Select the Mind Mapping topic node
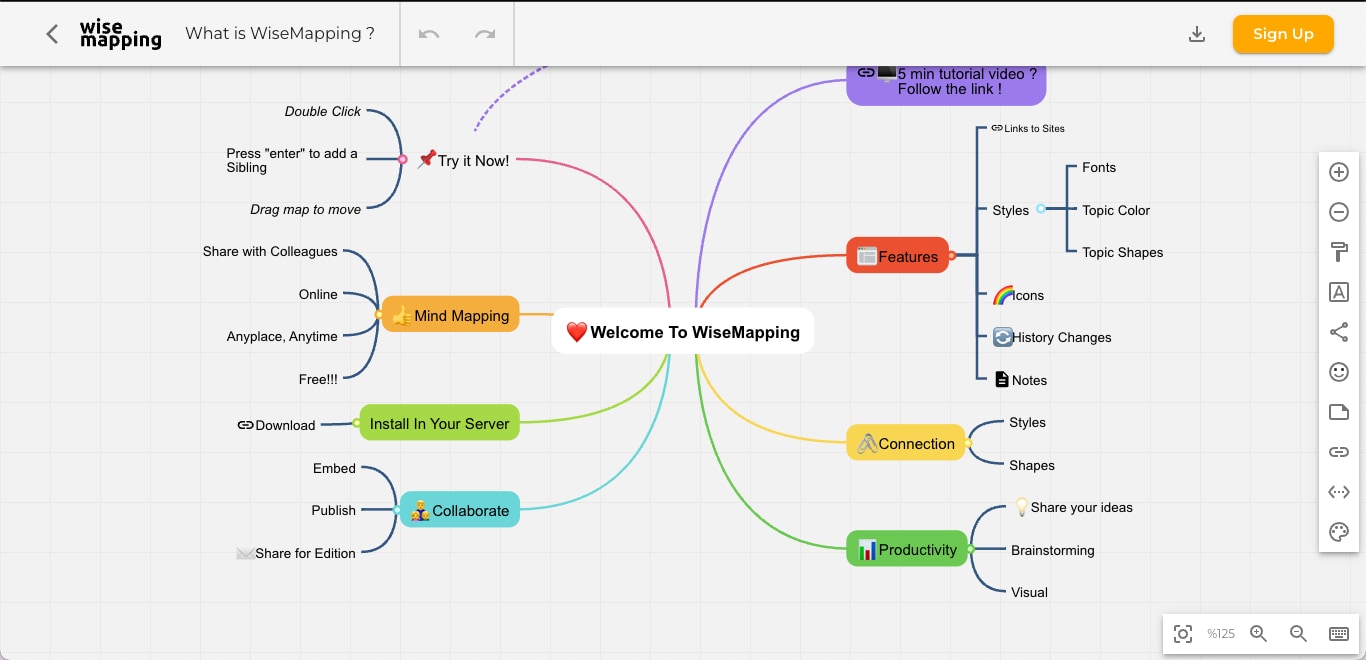Image resolution: width=1366 pixels, height=660 pixels. (450, 315)
